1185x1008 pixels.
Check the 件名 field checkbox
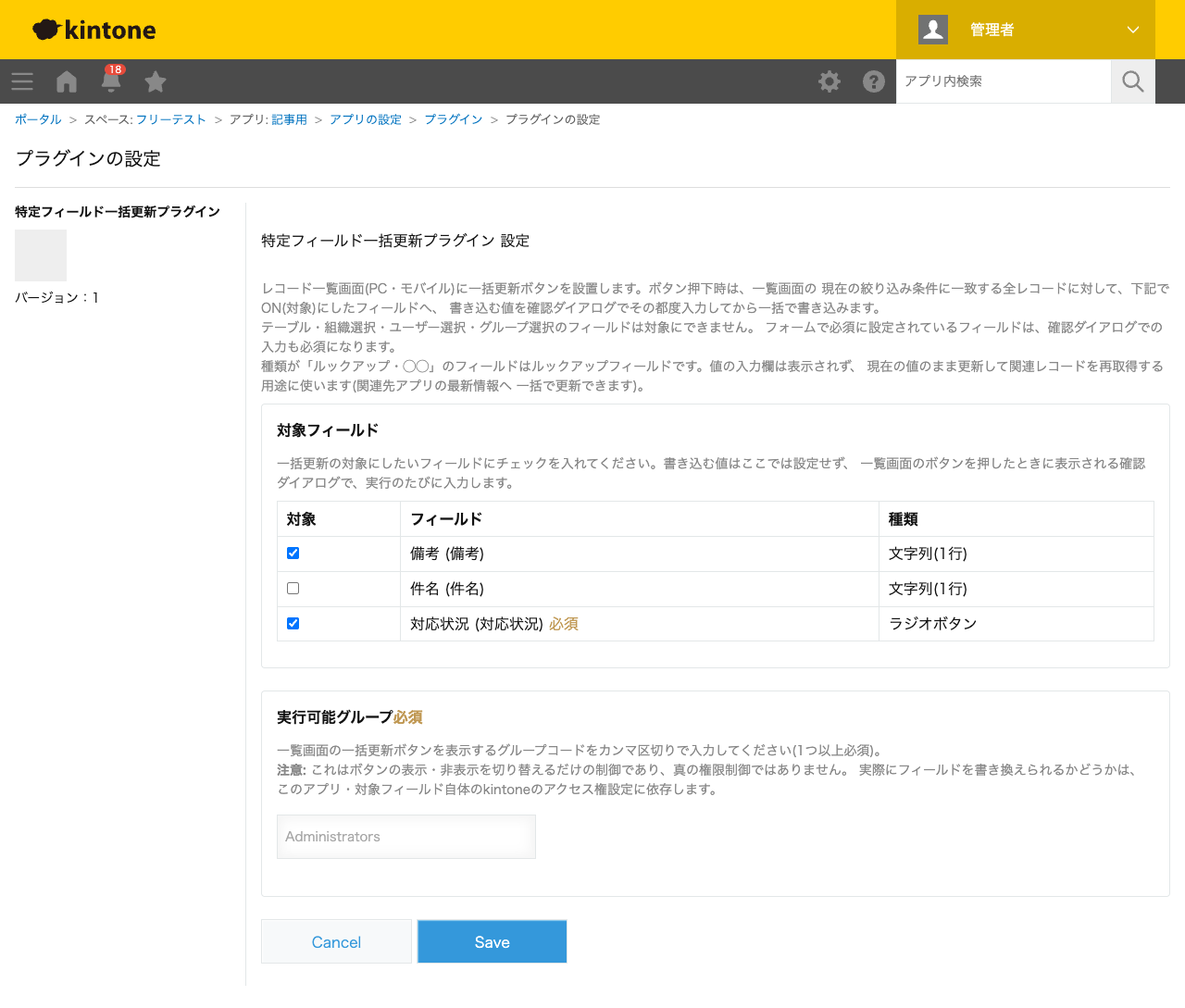pos(293,589)
